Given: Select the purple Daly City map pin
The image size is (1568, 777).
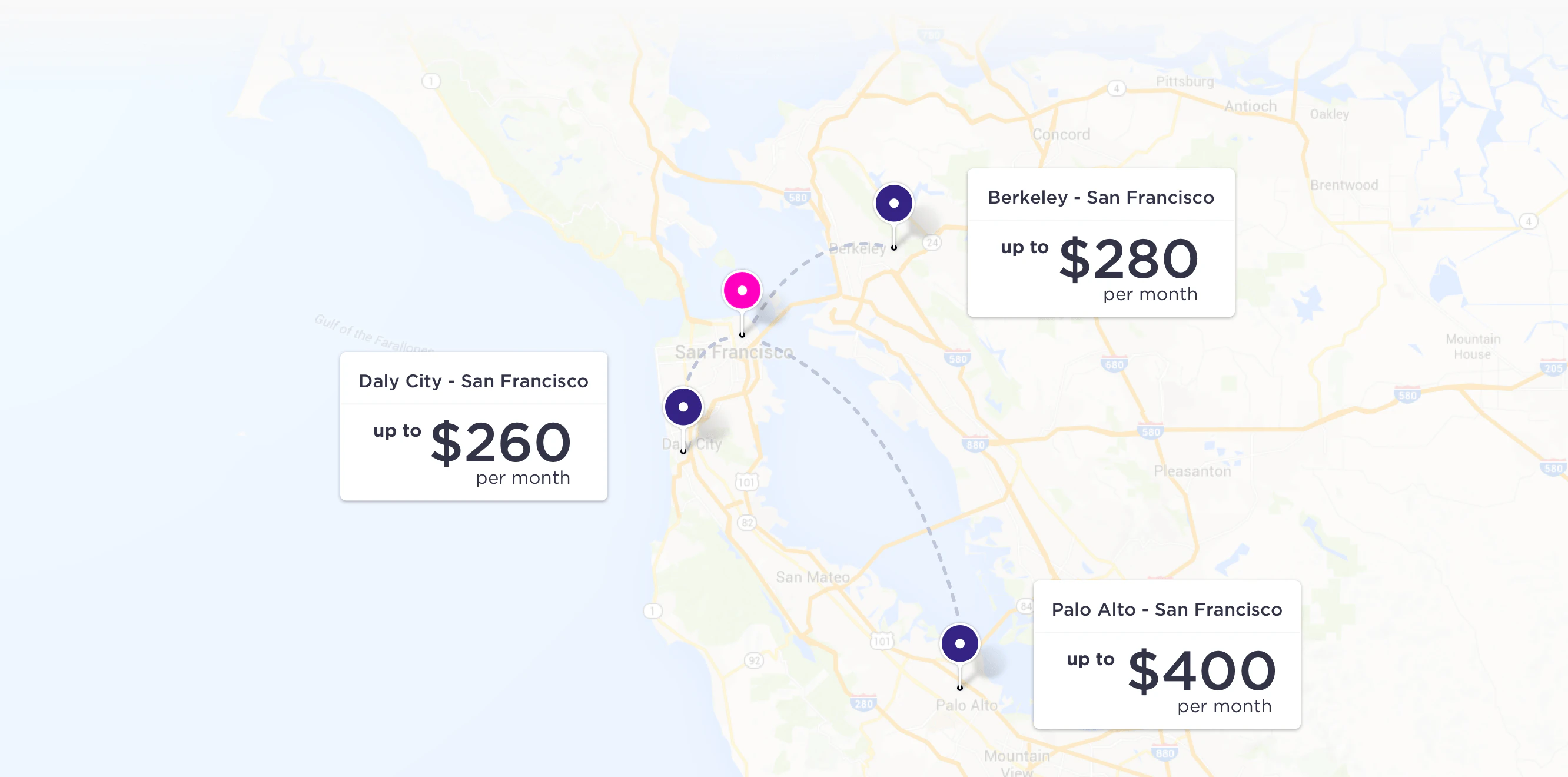Looking at the screenshot, I should point(683,407).
